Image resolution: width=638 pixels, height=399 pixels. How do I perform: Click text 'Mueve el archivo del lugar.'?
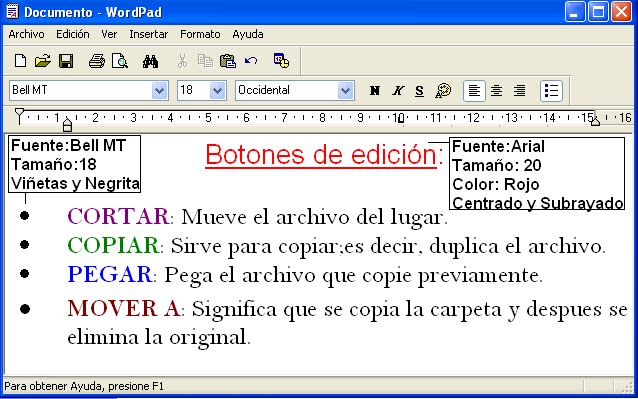coord(315,217)
